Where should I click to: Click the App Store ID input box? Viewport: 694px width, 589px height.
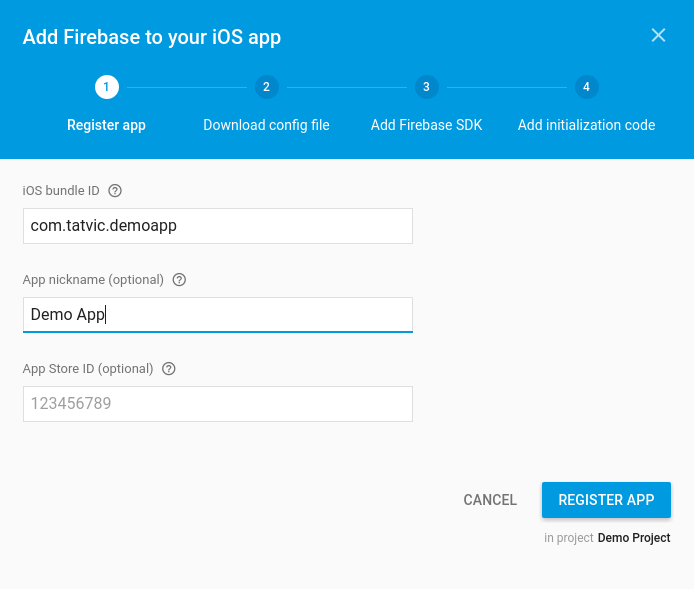pos(218,404)
